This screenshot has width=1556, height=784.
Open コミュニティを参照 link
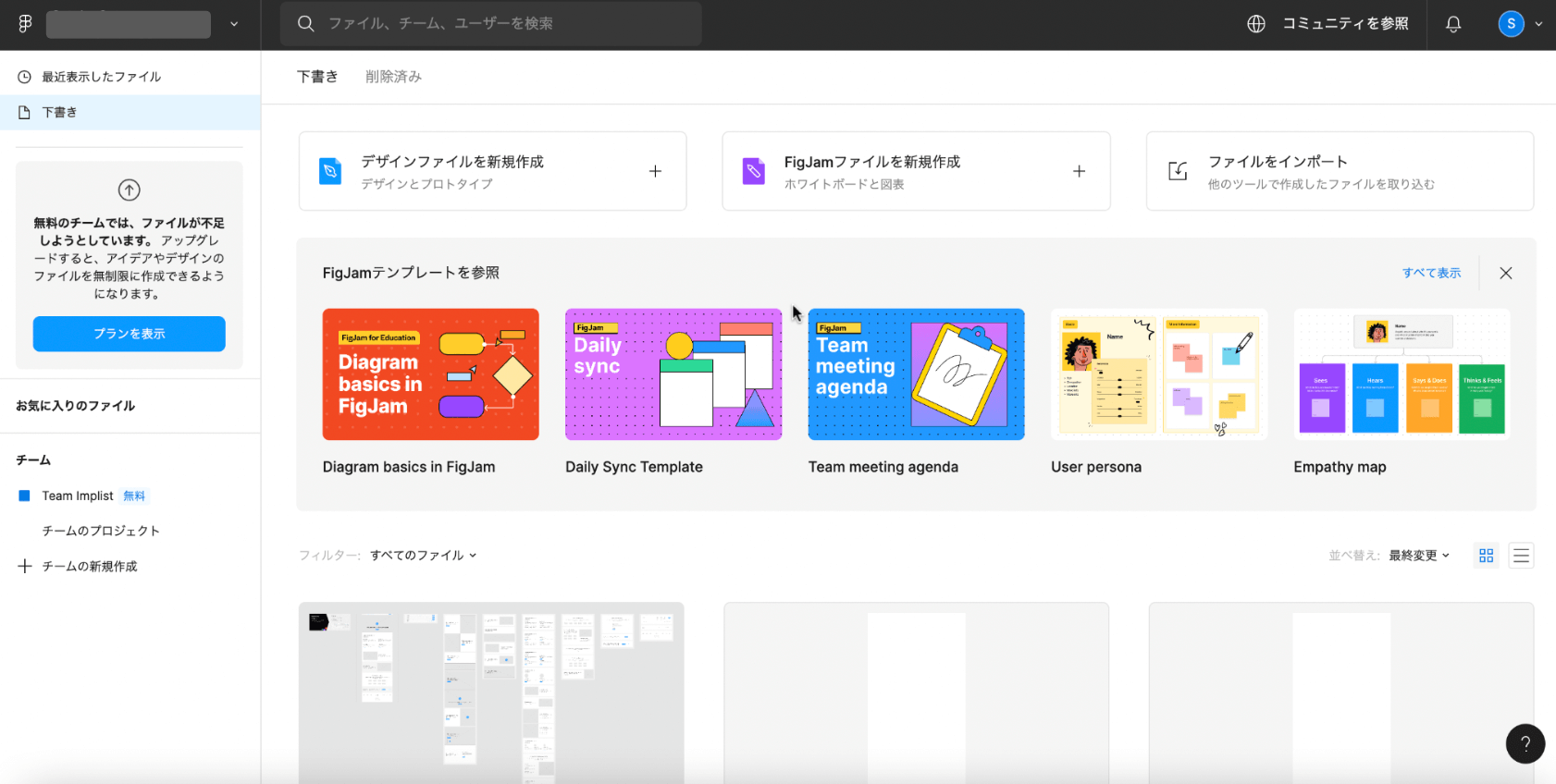tap(1345, 24)
